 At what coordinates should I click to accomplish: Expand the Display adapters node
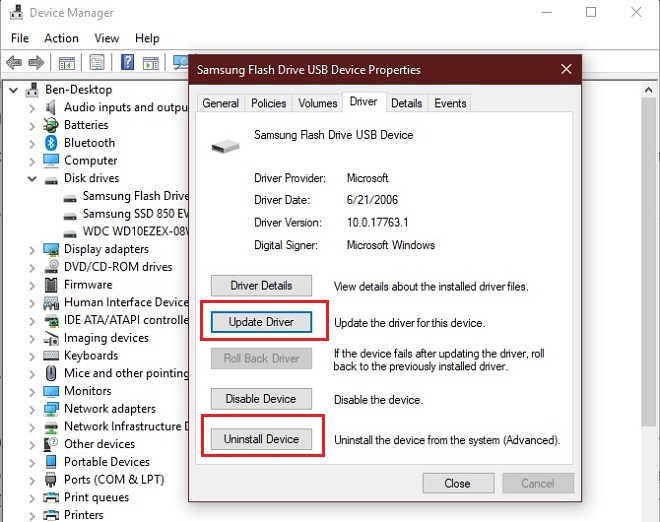click(32, 250)
